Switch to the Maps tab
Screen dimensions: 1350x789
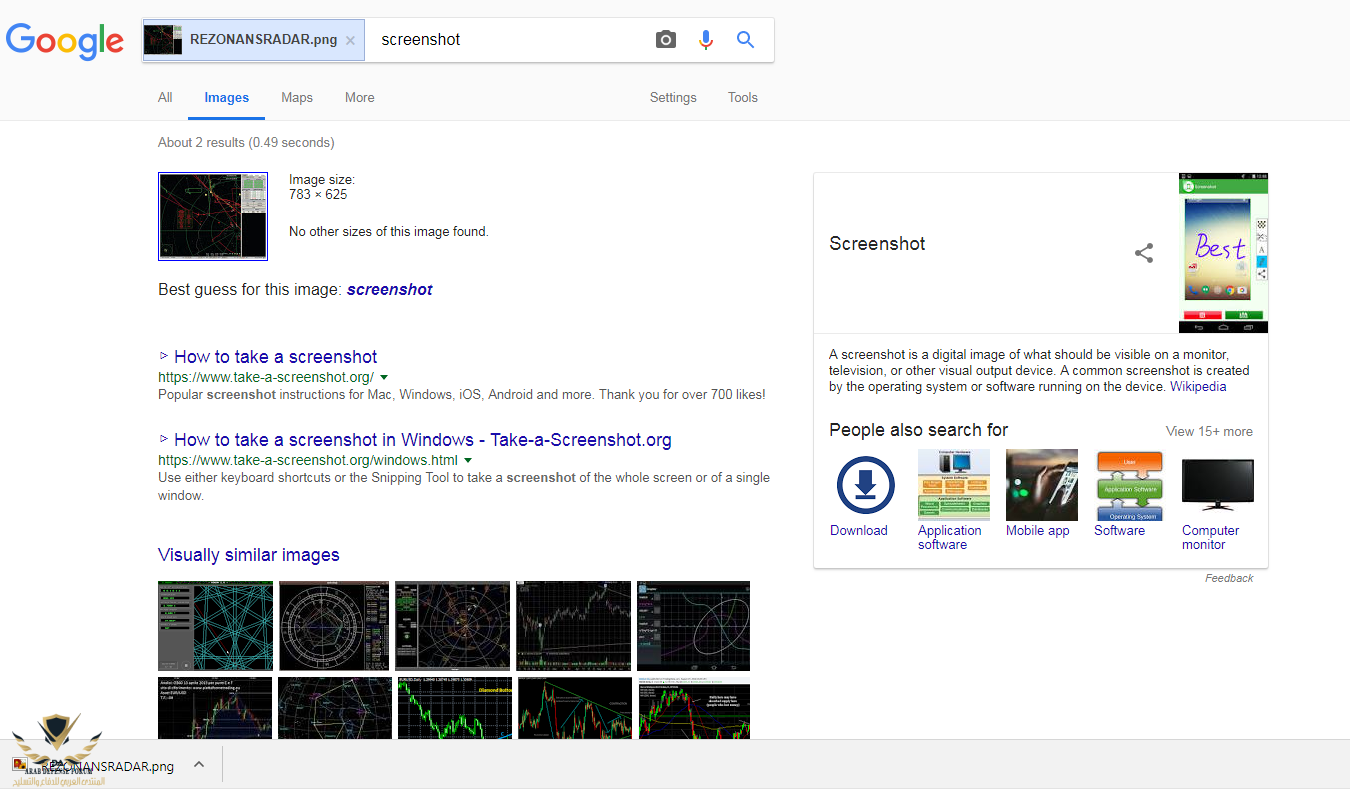point(297,98)
